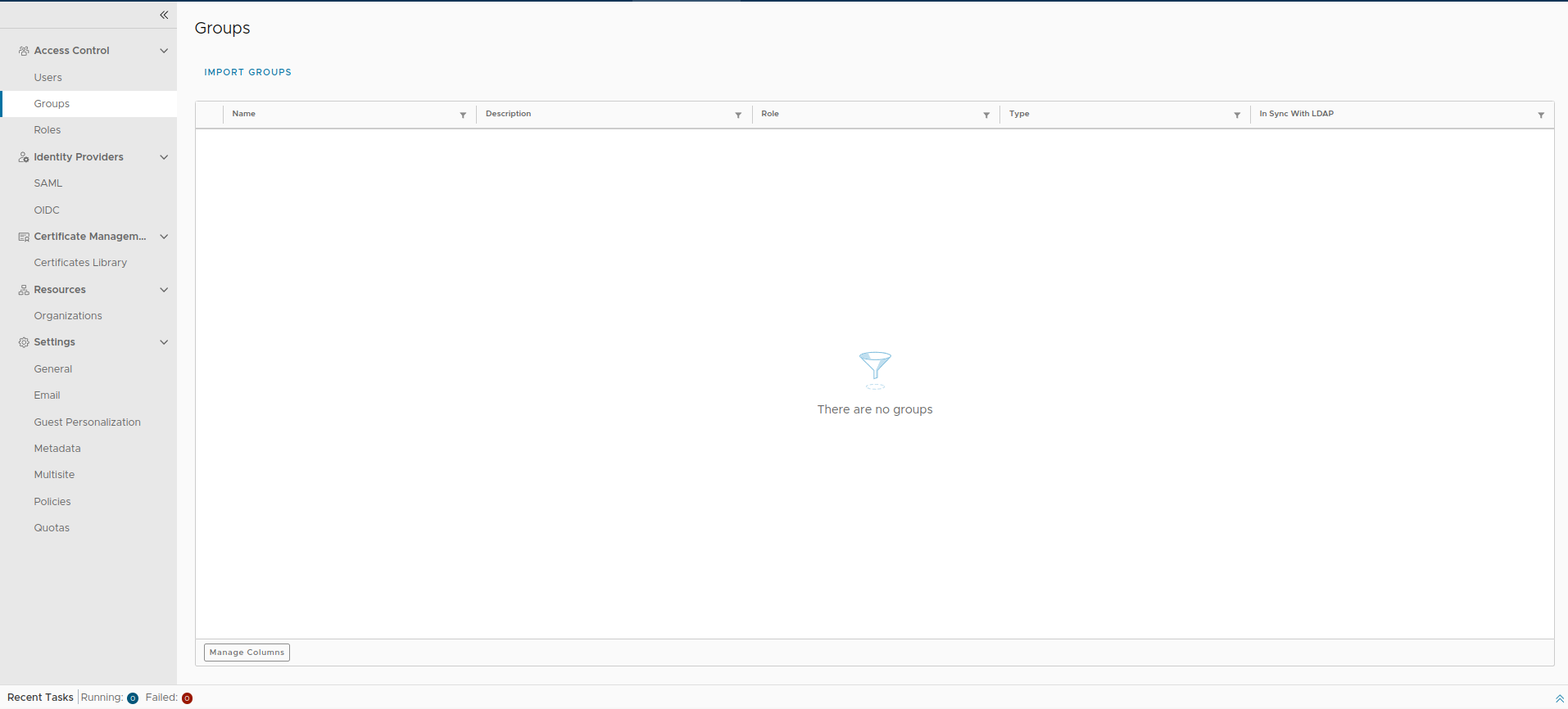Click the running tasks count badge
Screen dimensions: 1568x709
pos(133,698)
